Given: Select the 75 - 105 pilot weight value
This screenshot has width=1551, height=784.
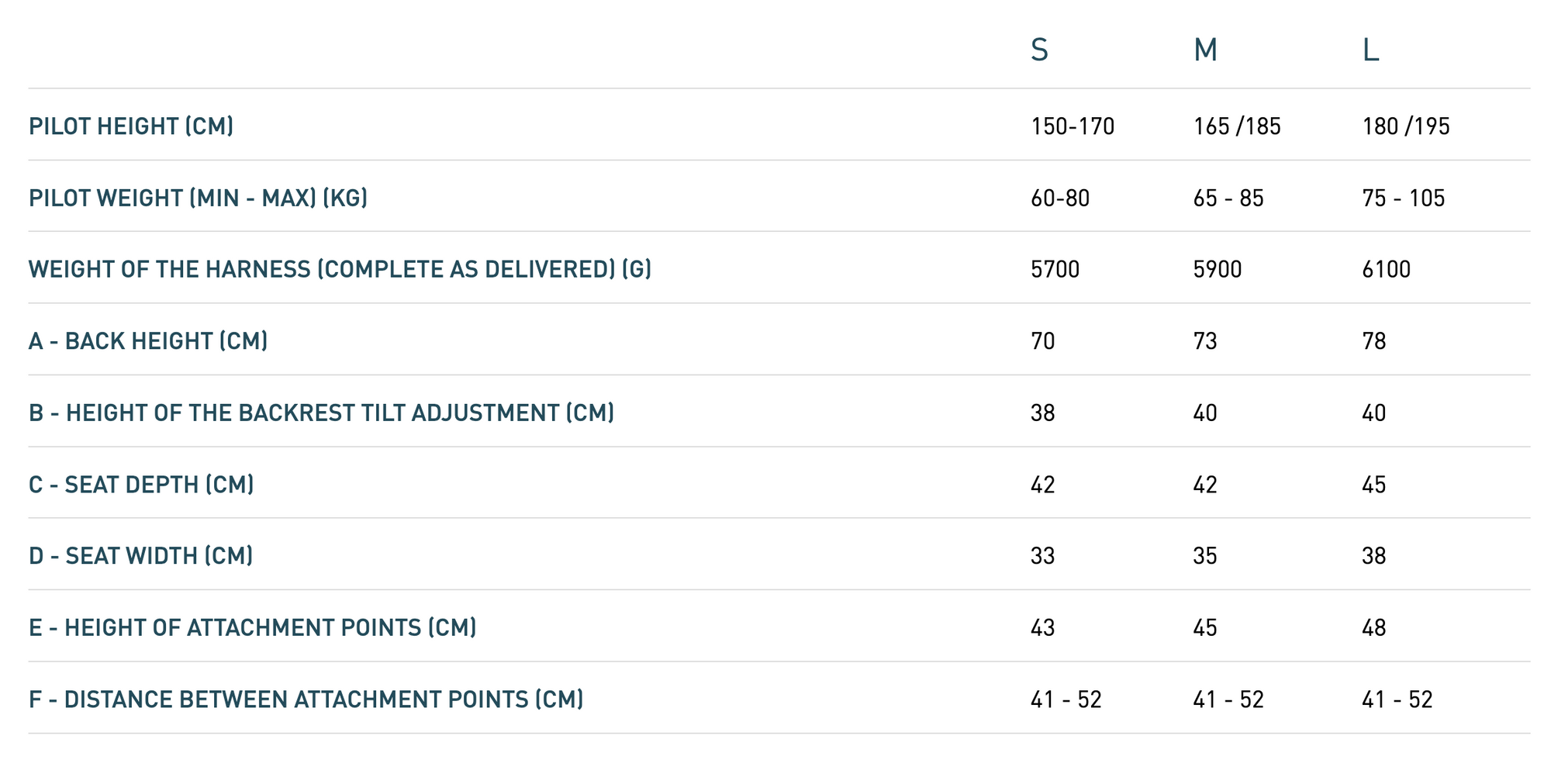Looking at the screenshot, I should 1404,198.
